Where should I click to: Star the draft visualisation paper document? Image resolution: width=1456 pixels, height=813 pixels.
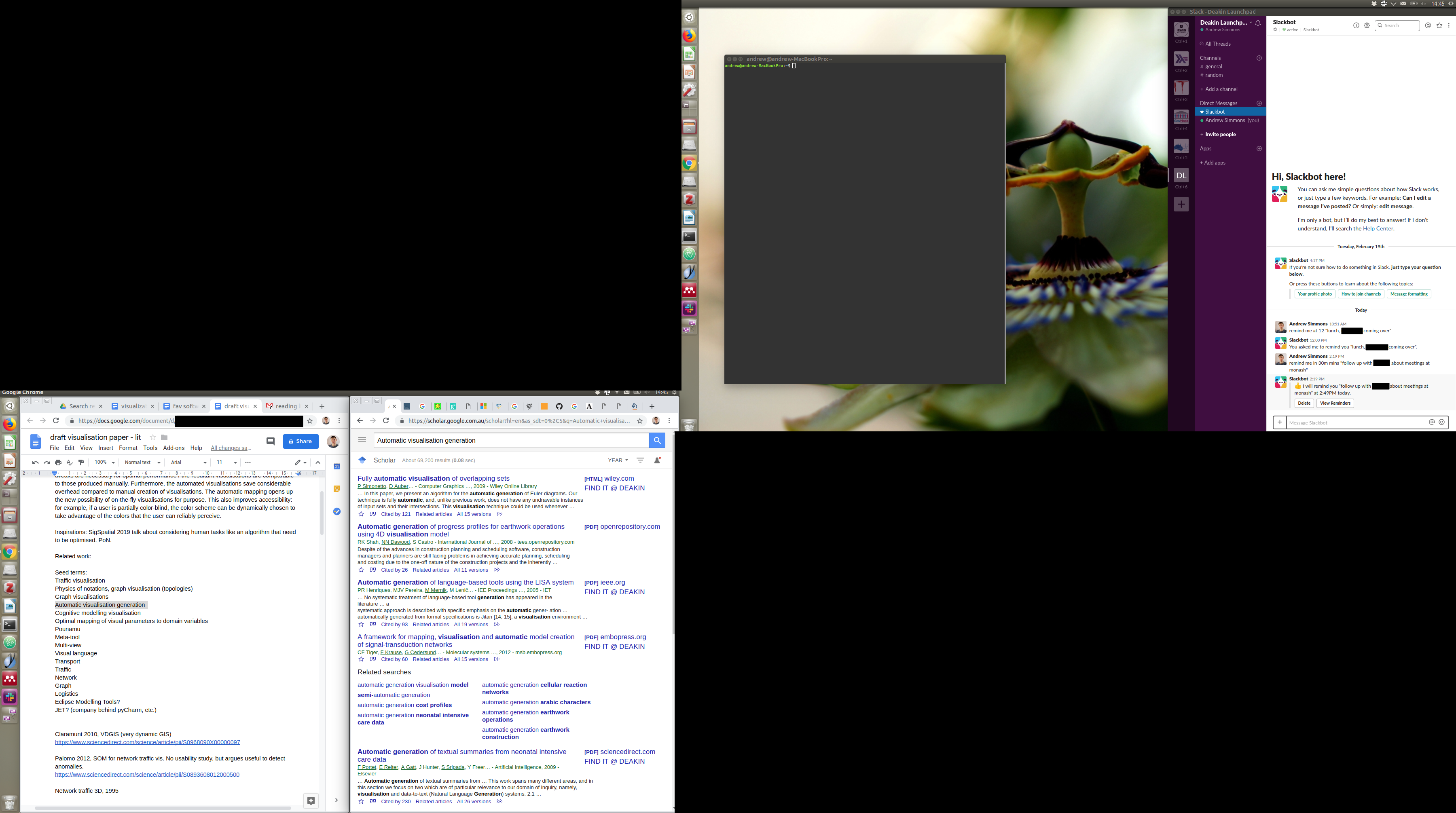(x=152, y=437)
